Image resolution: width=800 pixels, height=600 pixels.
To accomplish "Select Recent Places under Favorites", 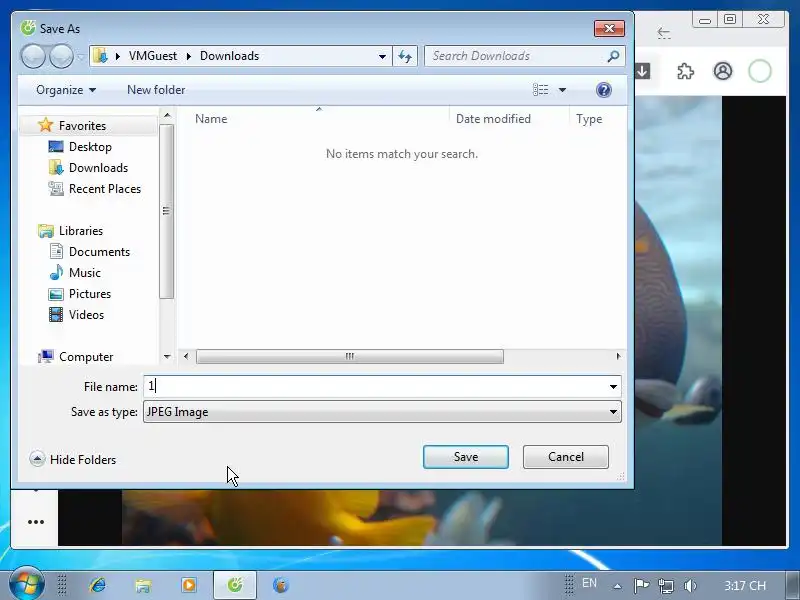I will (105, 189).
